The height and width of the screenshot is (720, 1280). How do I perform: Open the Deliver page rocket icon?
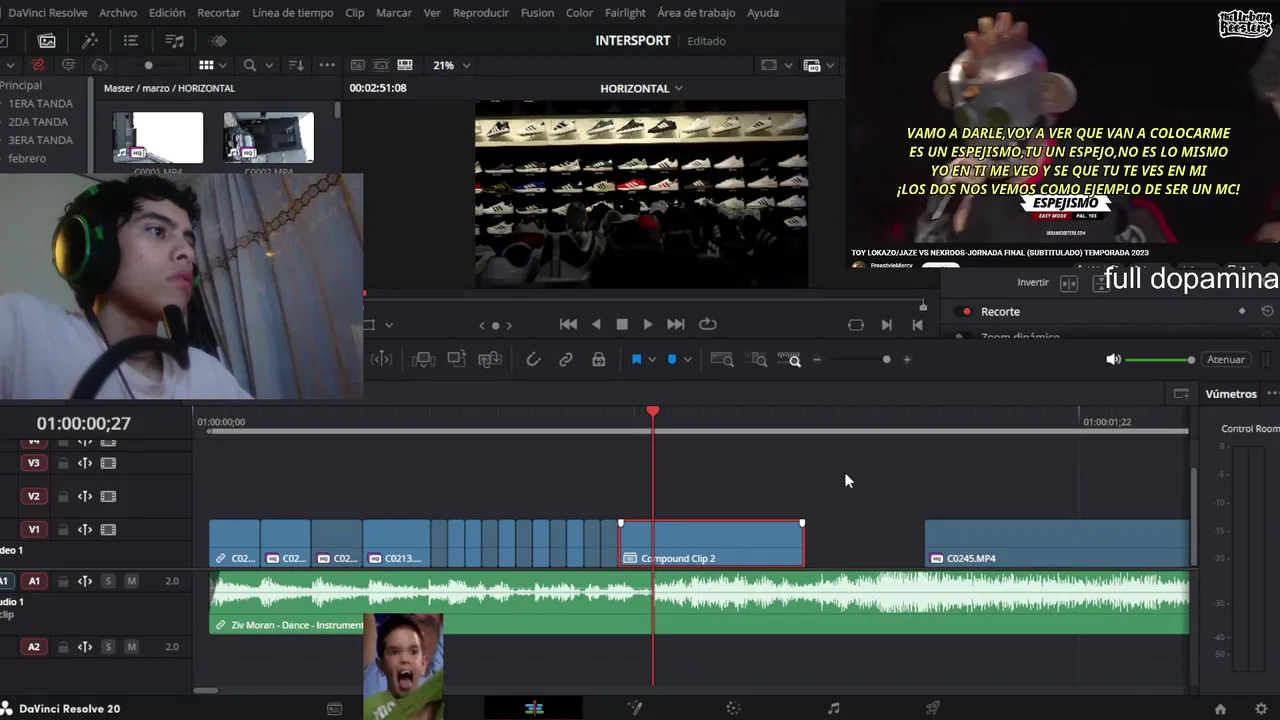pos(932,709)
